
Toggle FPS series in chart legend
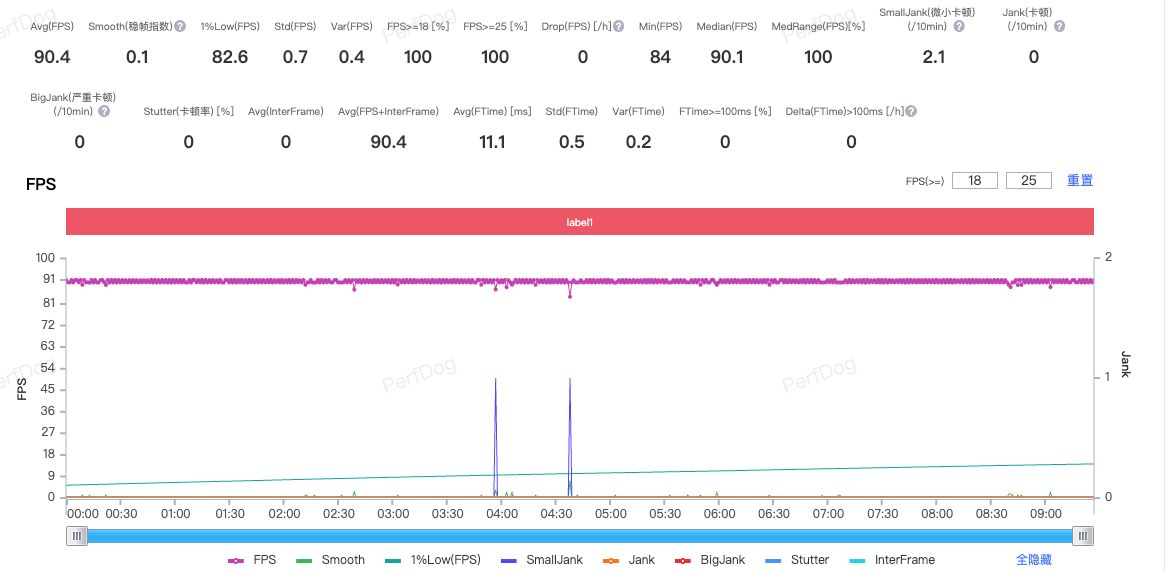tap(252, 560)
